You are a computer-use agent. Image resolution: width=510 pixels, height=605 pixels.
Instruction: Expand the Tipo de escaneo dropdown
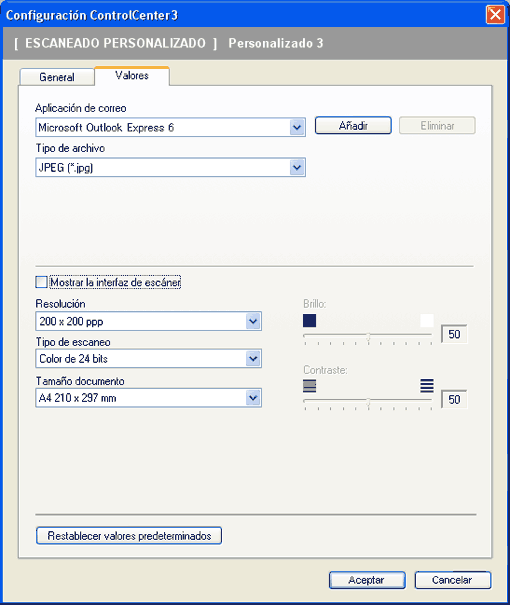(x=253, y=358)
